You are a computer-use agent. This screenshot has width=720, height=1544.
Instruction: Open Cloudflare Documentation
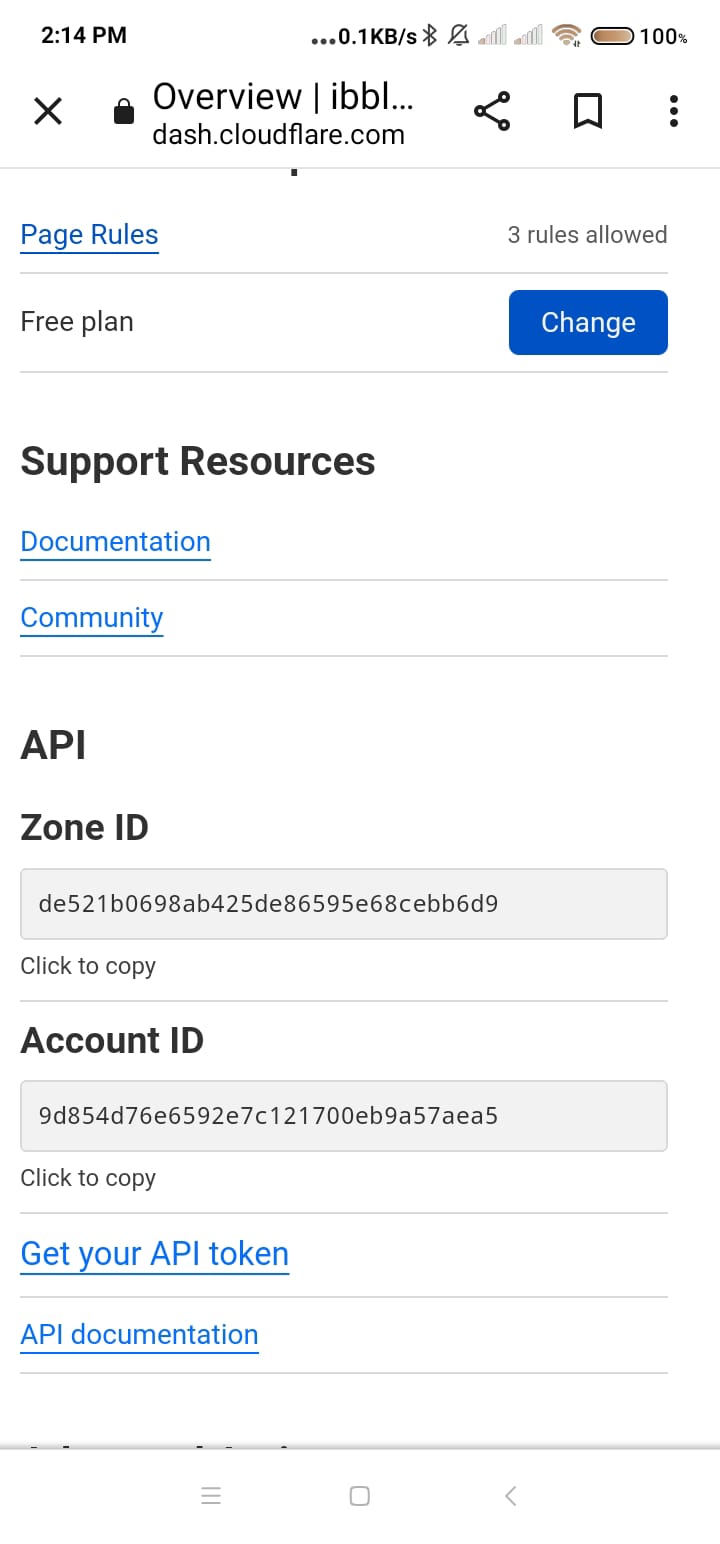(115, 541)
